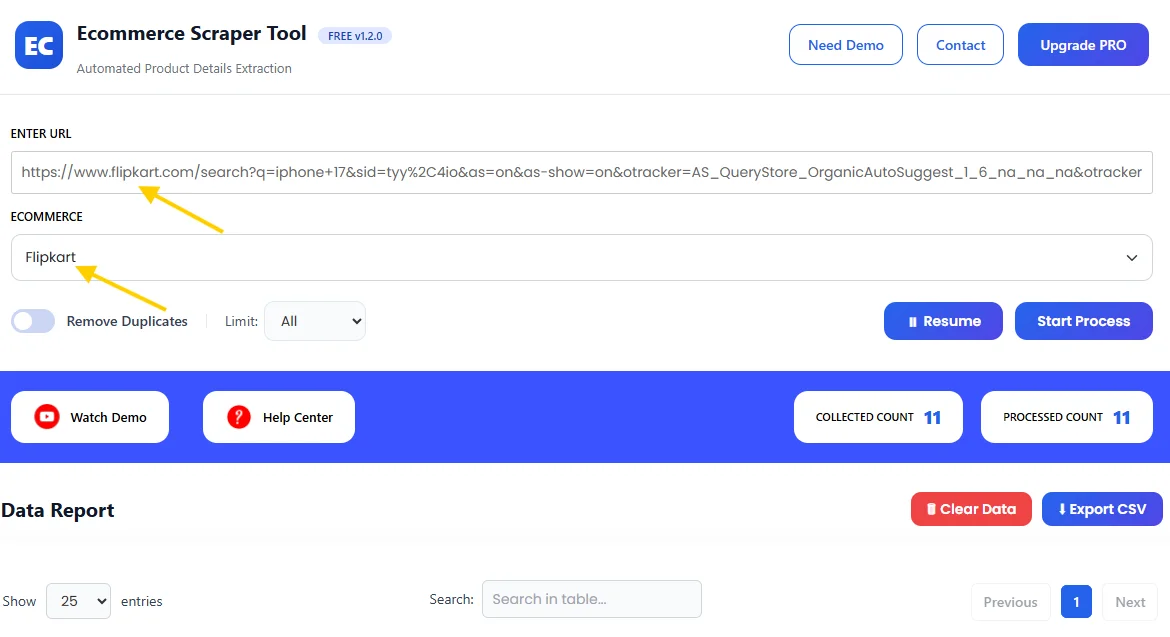The height and width of the screenshot is (637, 1170).
Task: Enable the Remove Duplicates toggle
Action: (x=32, y=320)
